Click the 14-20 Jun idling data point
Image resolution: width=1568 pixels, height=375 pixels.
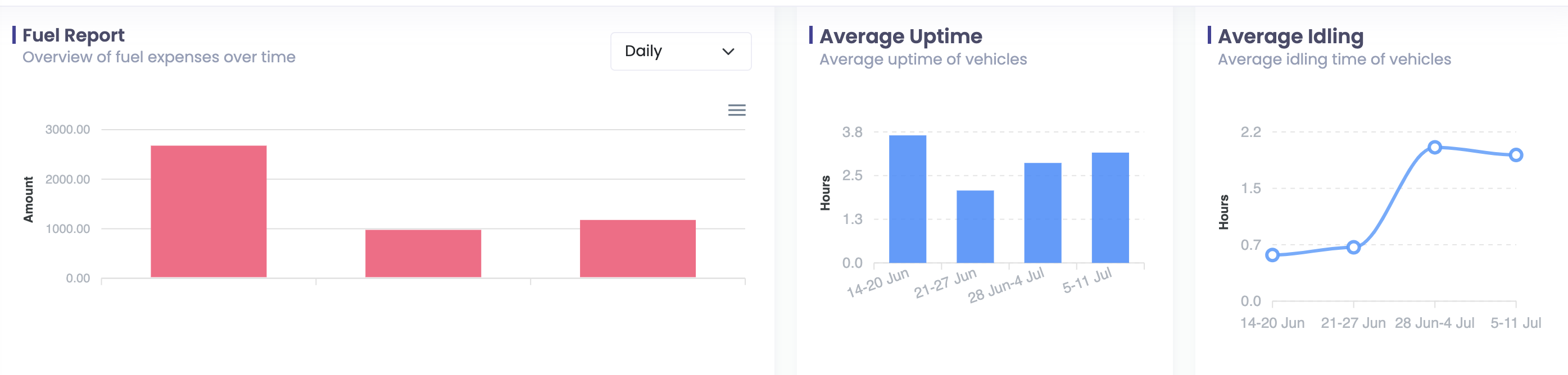point(1272,255)
